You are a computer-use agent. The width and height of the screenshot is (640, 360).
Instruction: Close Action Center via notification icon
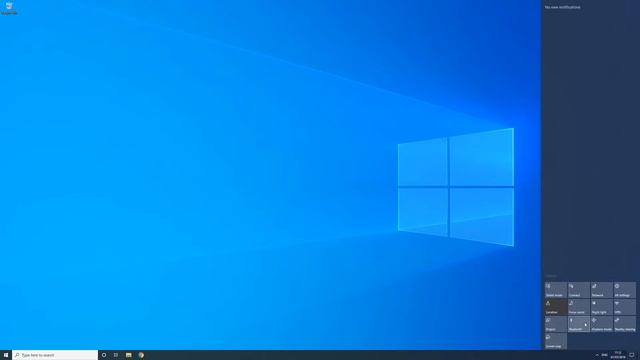coord(632,355)
